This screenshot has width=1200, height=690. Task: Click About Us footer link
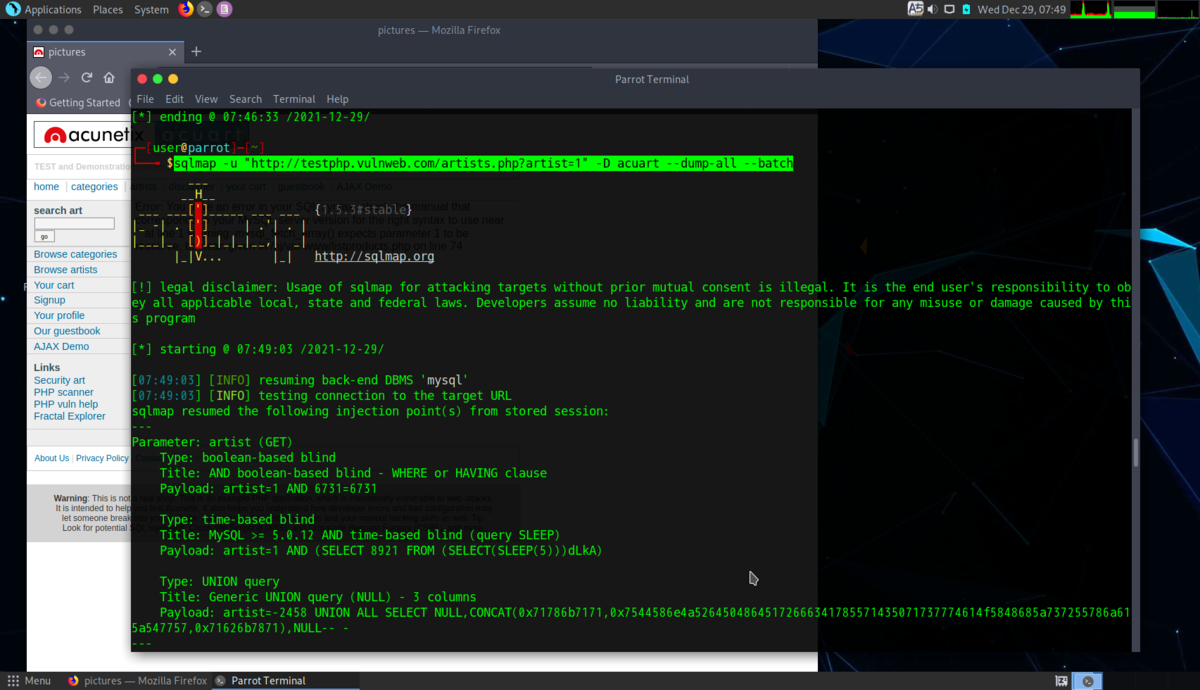[52, 458]
